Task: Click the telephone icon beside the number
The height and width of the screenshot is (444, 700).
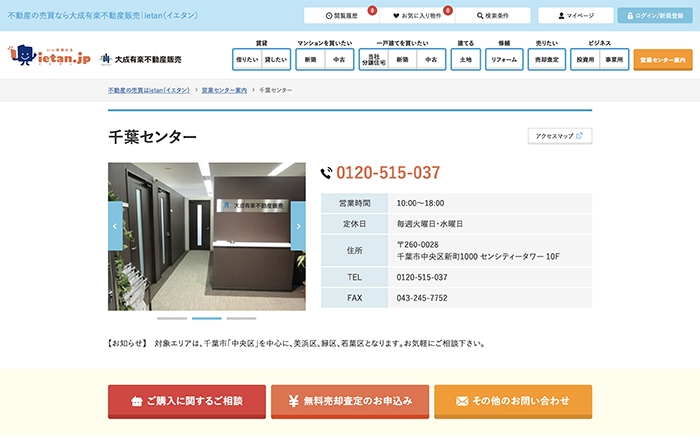Action: pyautogui.click(x=327, y=173)
